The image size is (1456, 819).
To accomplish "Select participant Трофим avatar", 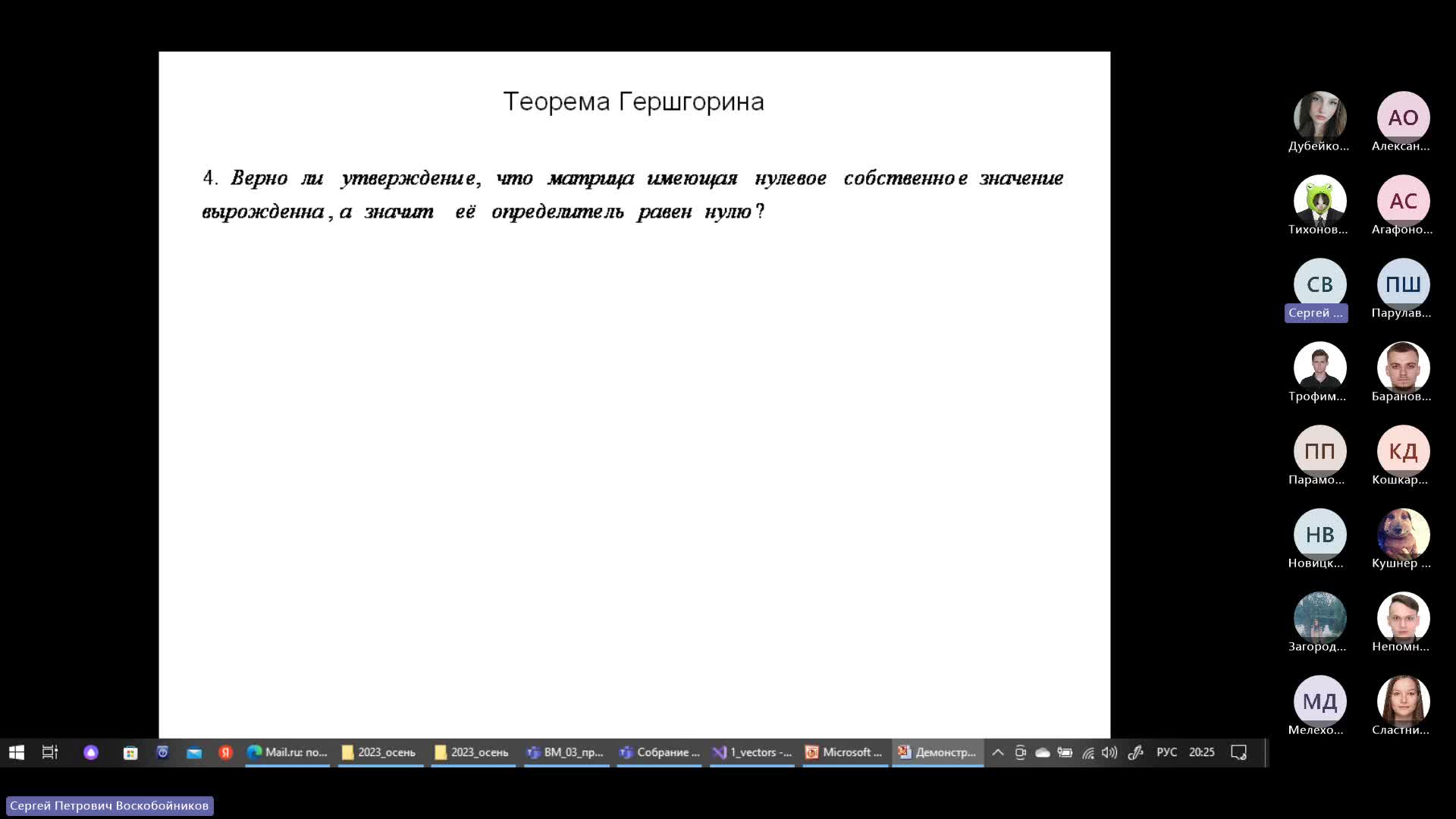I will pos(1319,368).
